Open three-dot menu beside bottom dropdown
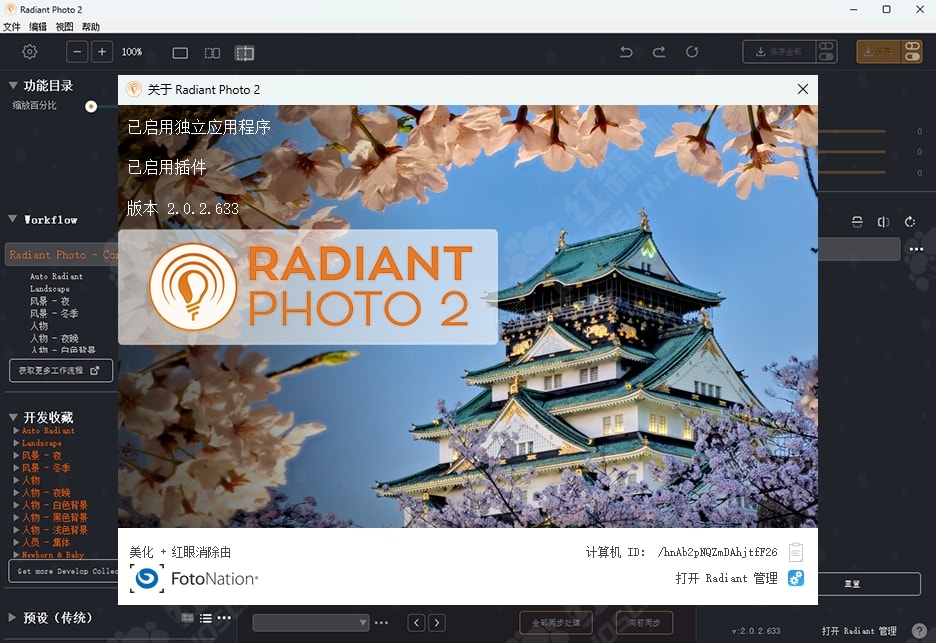Image resolution: width=936 pixels, height=643 pixels. [381, 623]
